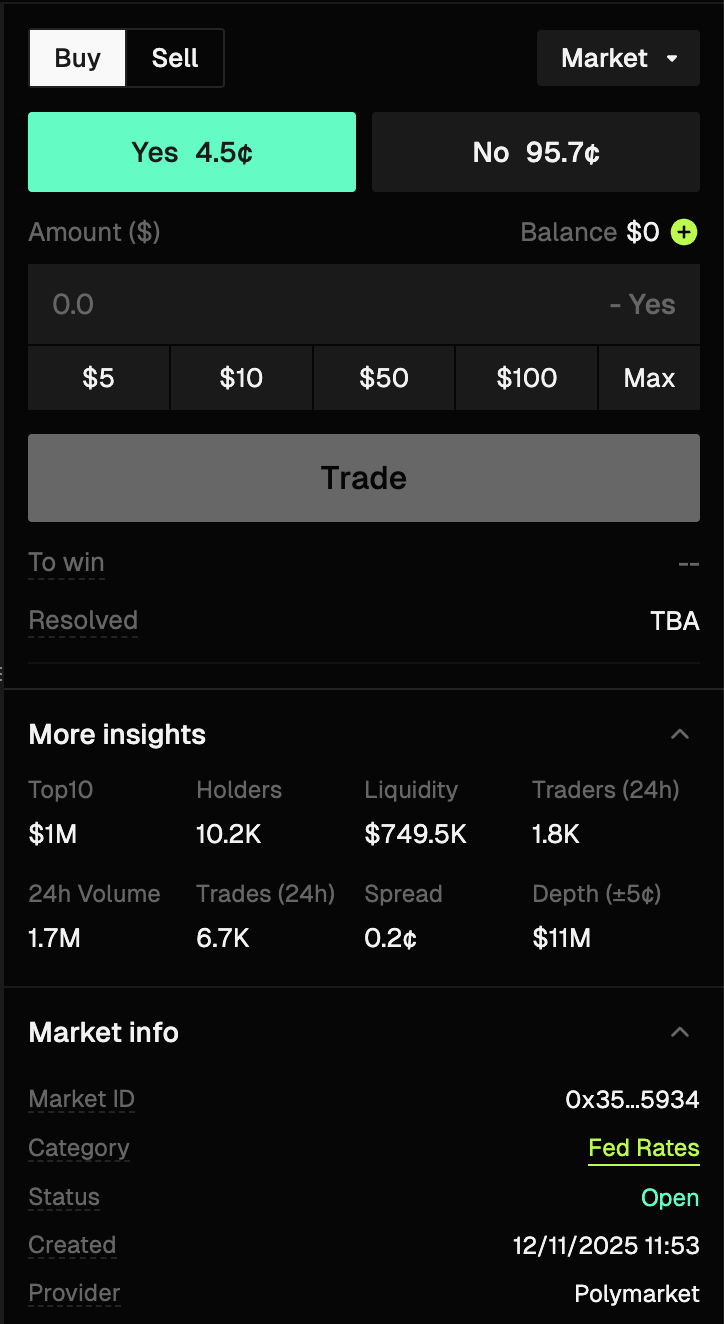Image resolution: width=724 pixels, height=1324 pixels.
Task: Set amount with the $100 preset
Action: coord(526,378)
